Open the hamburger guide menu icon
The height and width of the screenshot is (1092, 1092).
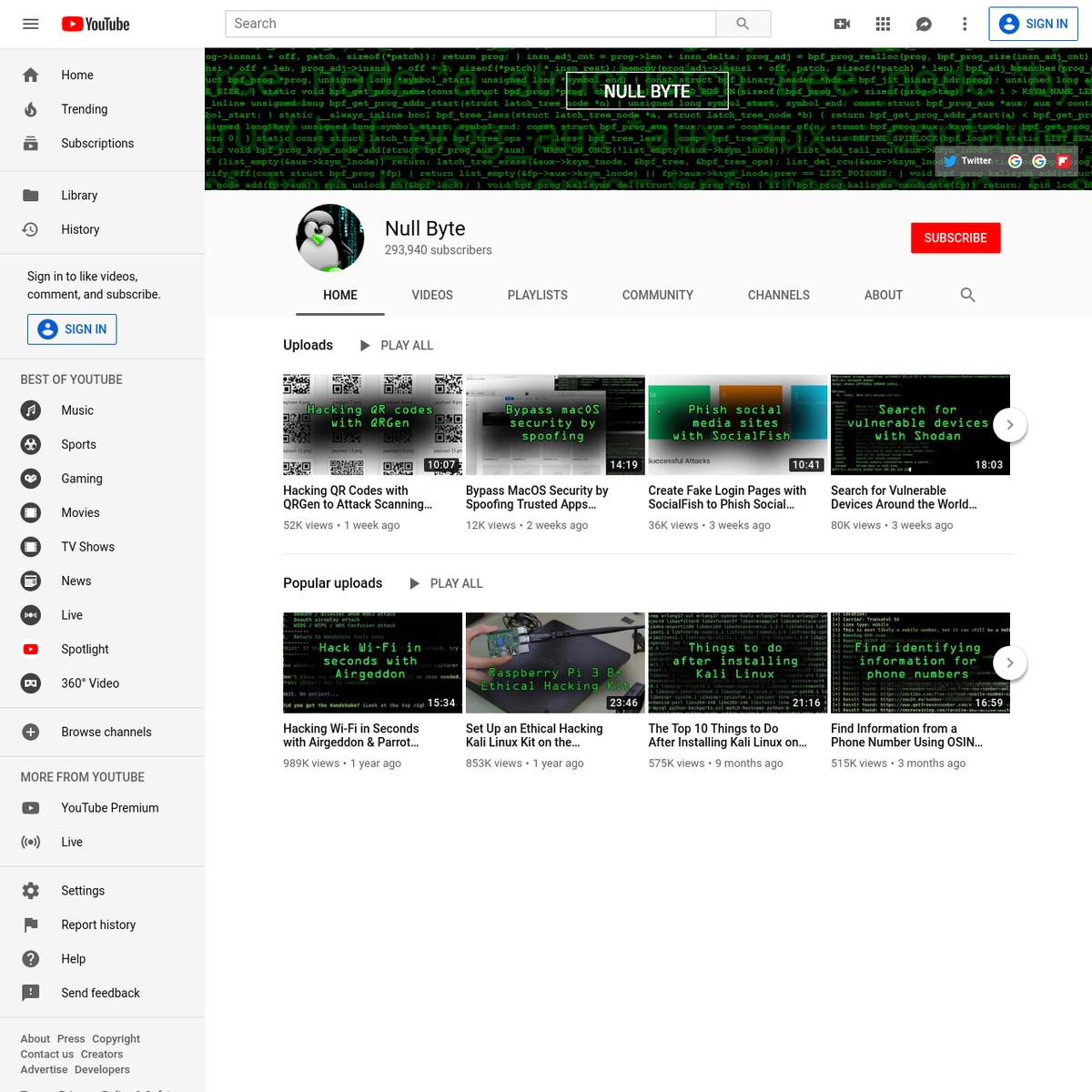tap(30, 24)
